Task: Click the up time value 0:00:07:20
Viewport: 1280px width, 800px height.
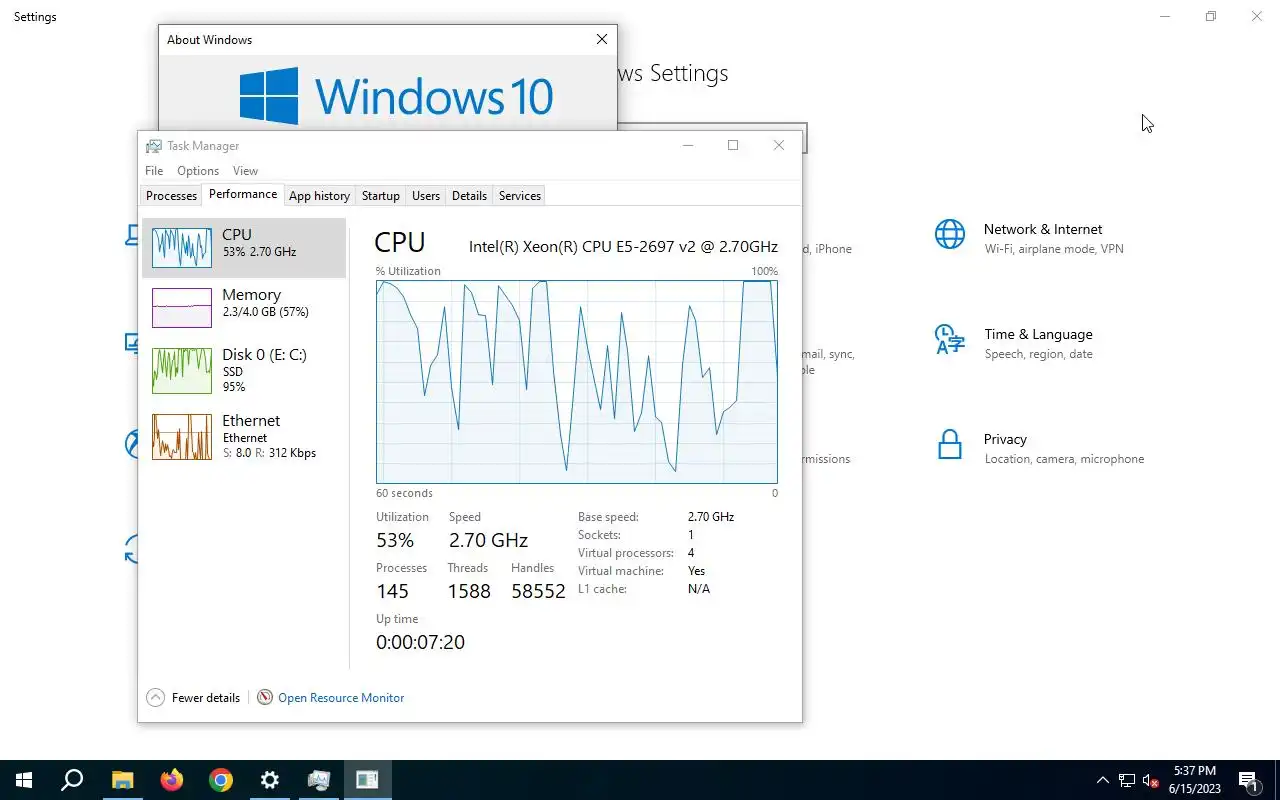Action: 420,642
